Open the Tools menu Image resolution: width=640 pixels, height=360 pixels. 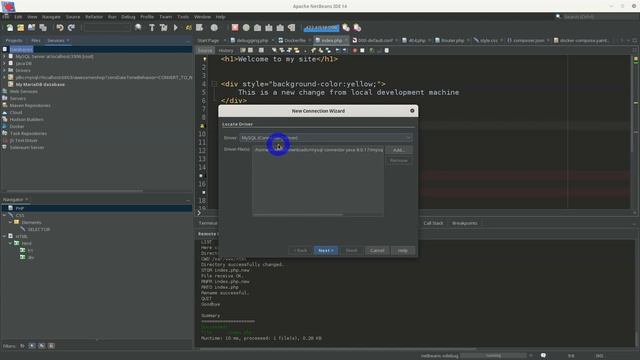click(183, 17)
